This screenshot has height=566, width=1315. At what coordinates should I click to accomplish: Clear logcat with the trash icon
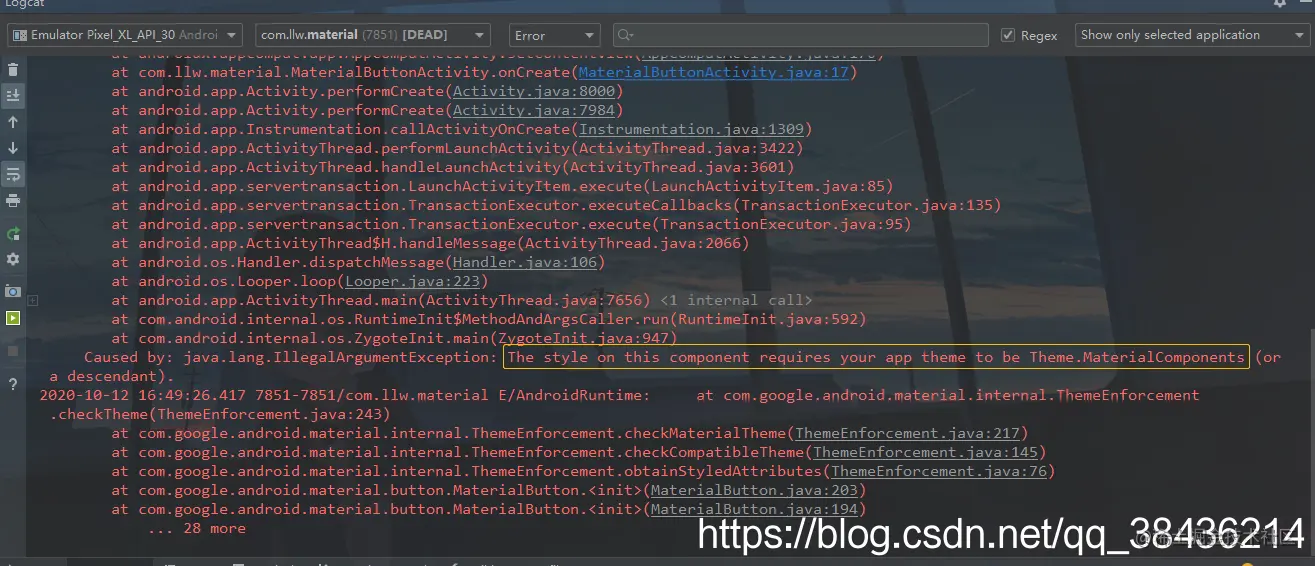[13, 70]
